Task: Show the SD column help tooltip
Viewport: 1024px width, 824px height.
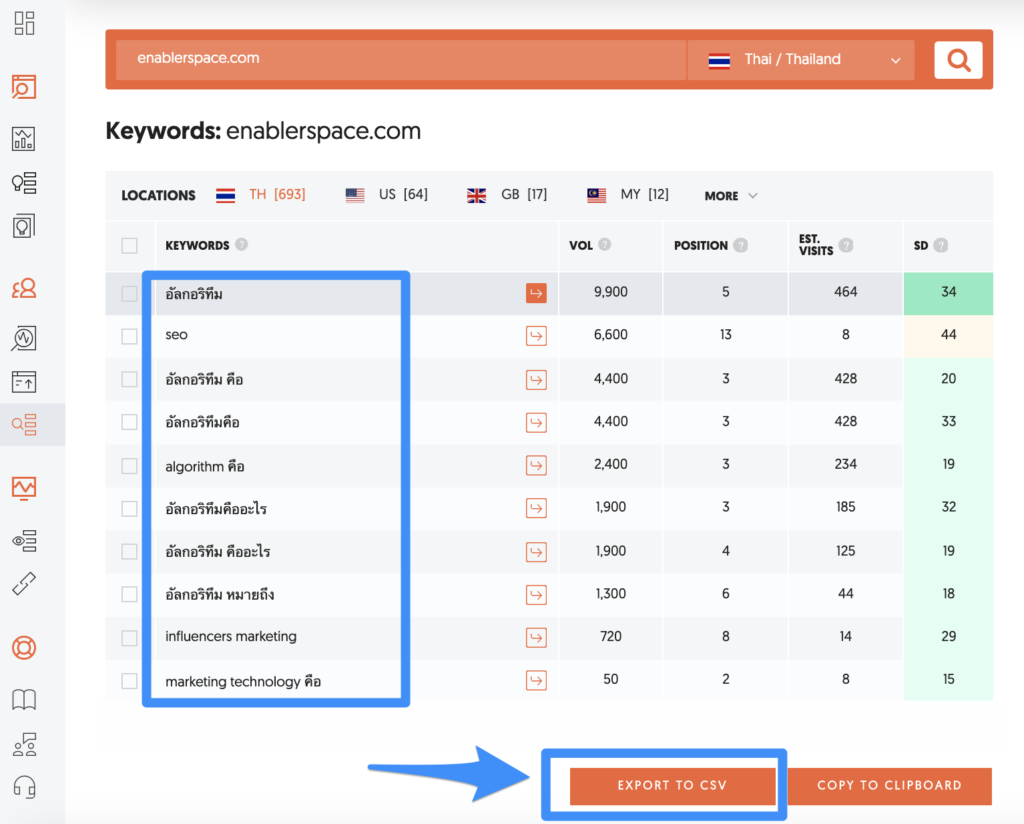Action: (940, 245)
